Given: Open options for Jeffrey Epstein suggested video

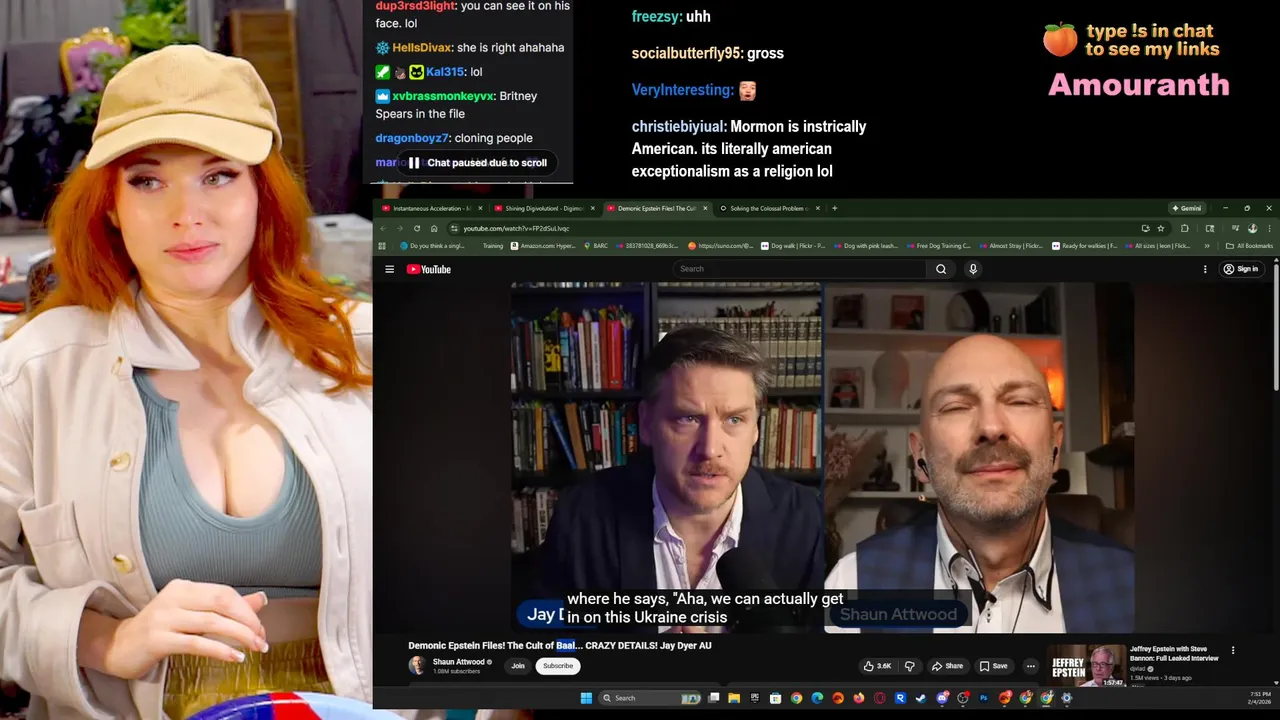Looking at the screenshot, I should pyautogui.click(x=1233, y=650).
